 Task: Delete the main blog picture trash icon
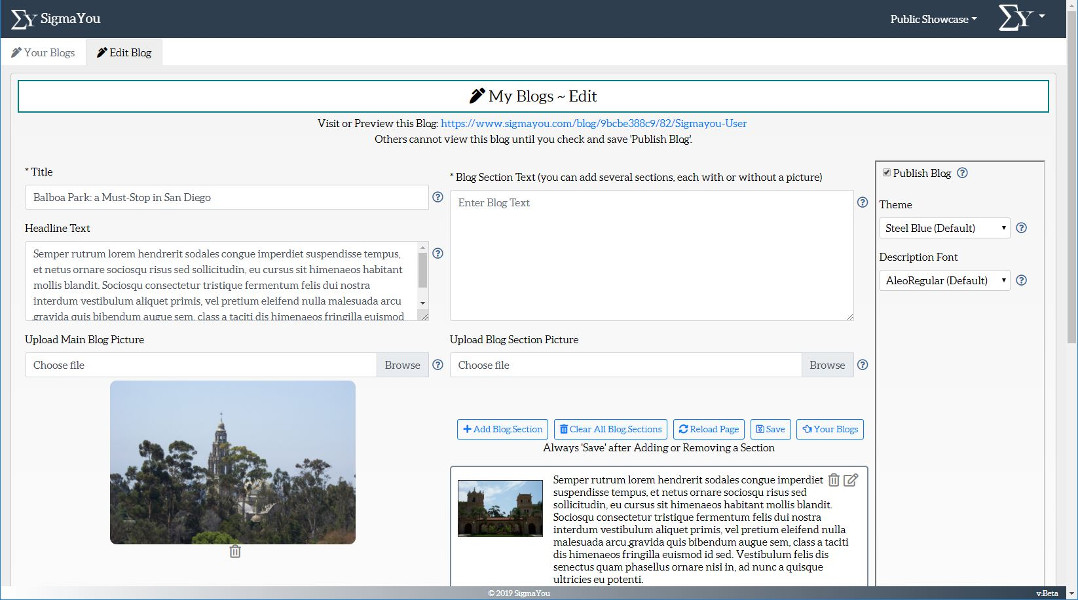[x=235, y=552]
